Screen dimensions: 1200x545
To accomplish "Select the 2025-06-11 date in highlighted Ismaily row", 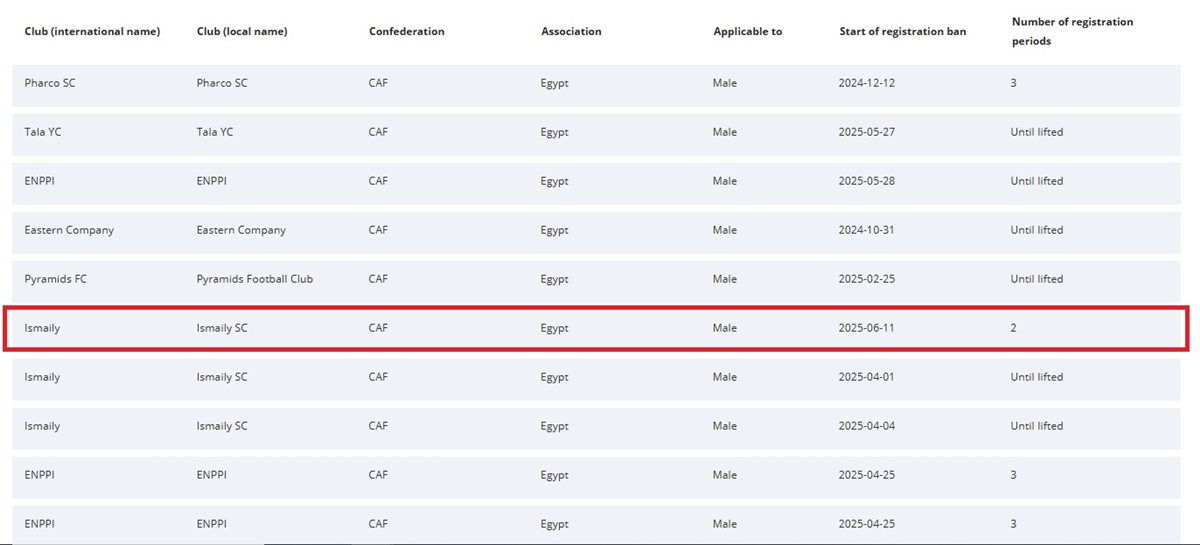I will pyautogui.click(x=866, y=328).
